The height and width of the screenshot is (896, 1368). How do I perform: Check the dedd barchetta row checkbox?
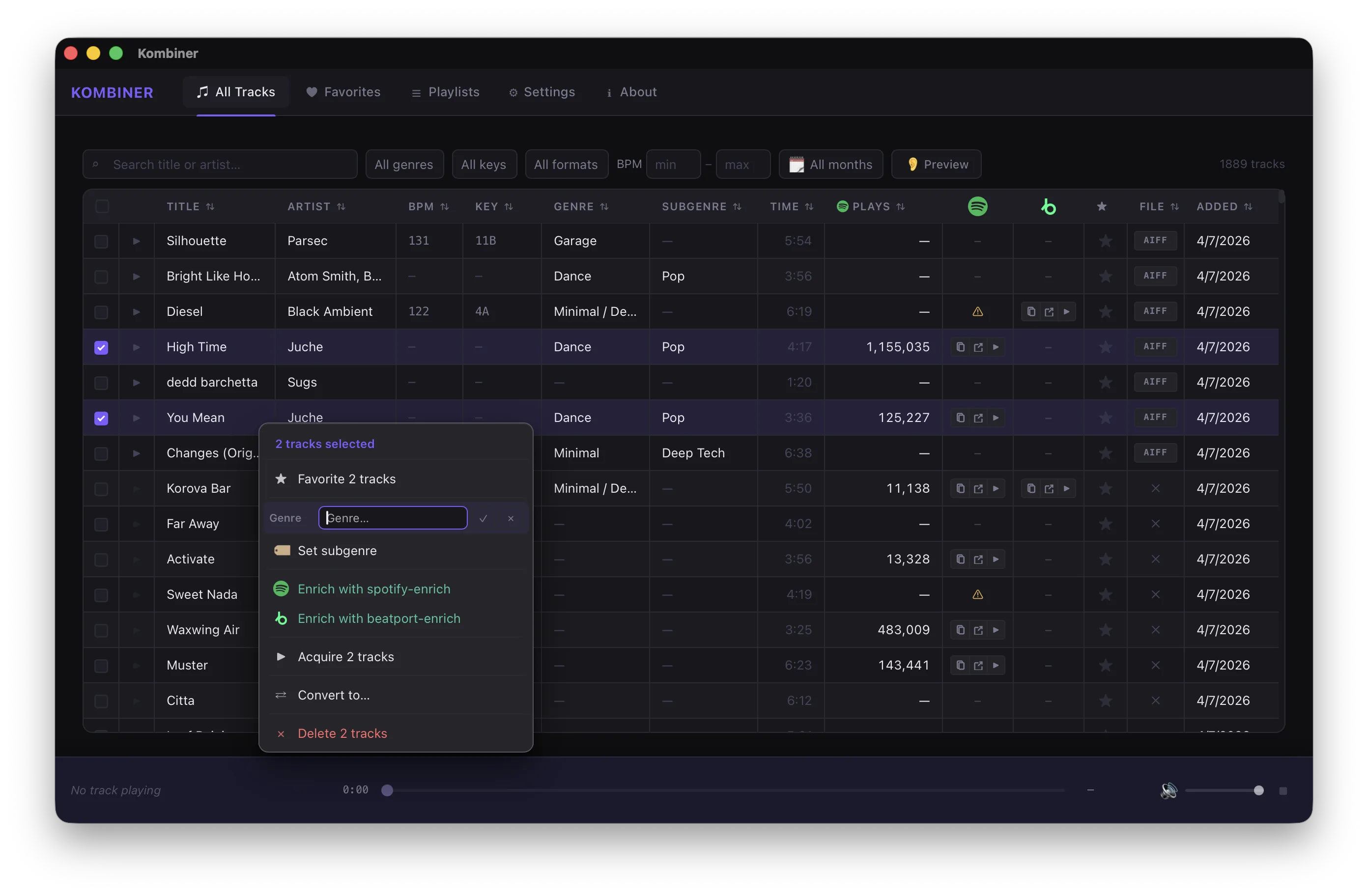coord(101,383)
